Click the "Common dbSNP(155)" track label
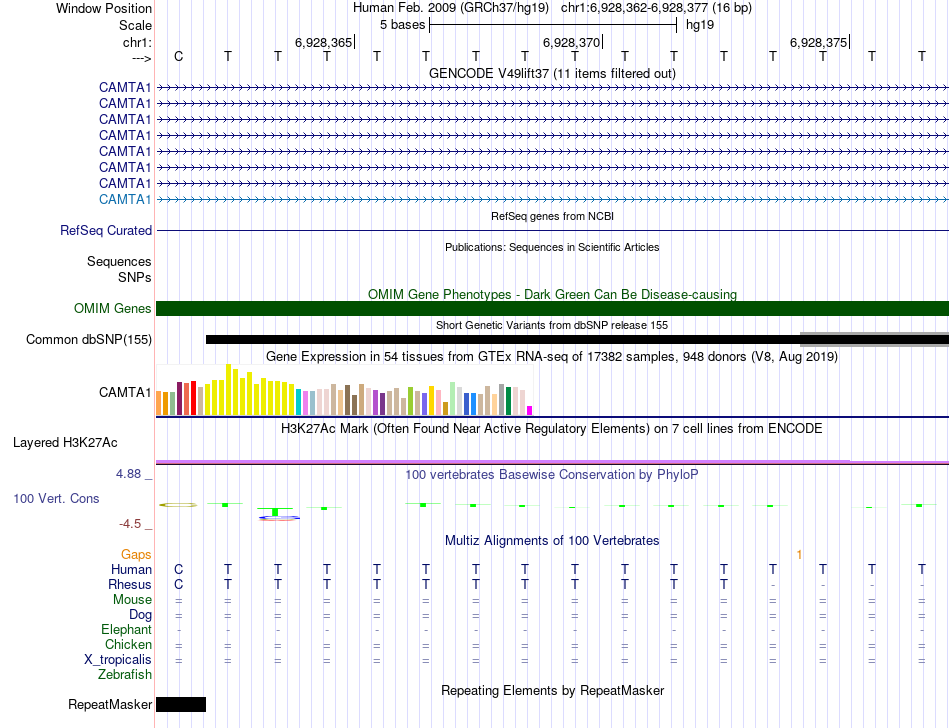Viewport: 950px width, 728px height. click(x=89, y=339)
